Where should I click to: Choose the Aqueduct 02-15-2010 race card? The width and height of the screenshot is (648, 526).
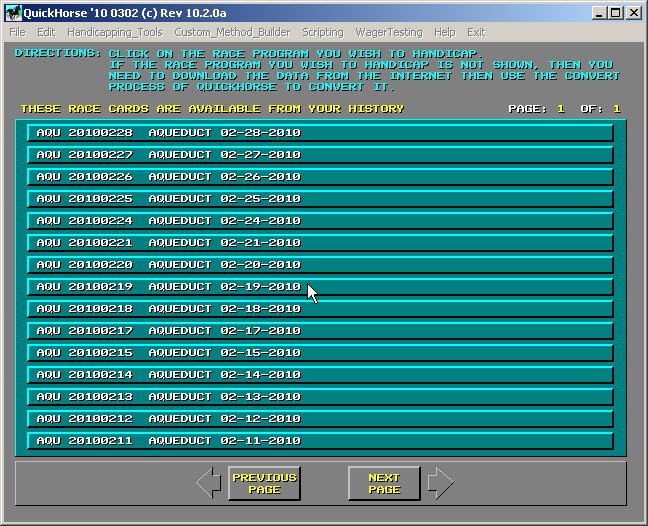[319, 353]
